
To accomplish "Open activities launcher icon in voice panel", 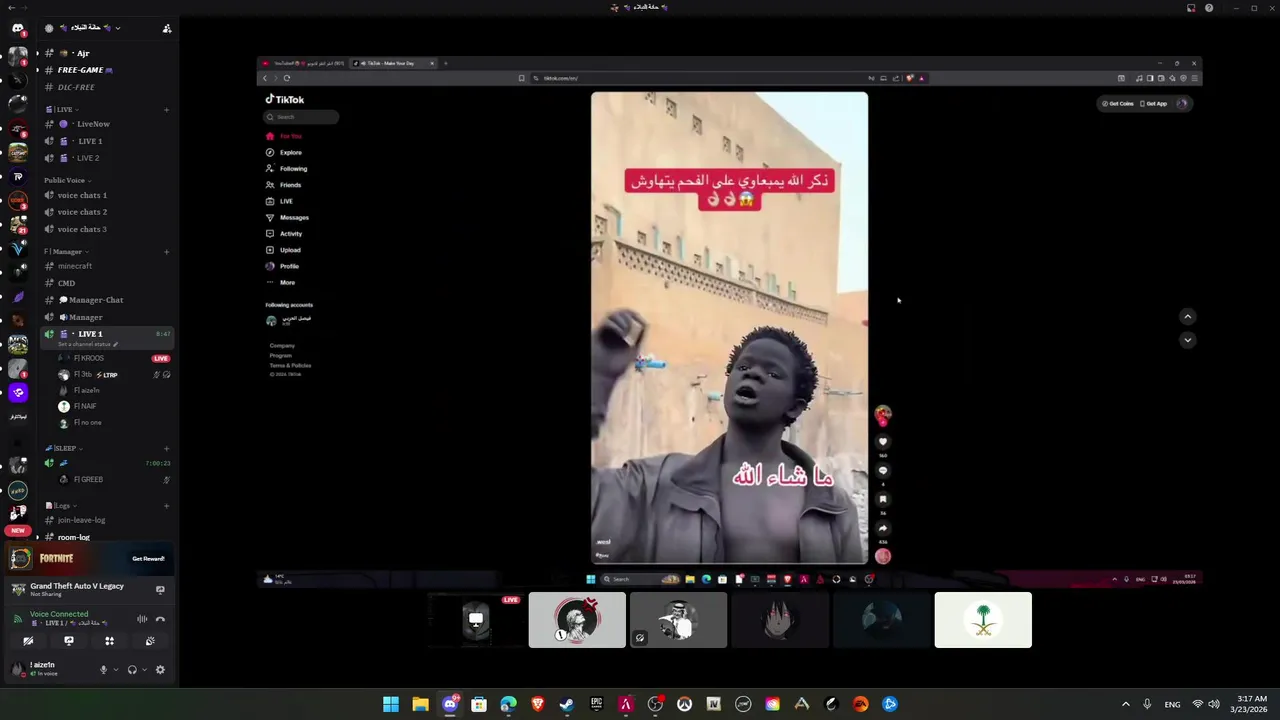I will click(x=109, y=641).
